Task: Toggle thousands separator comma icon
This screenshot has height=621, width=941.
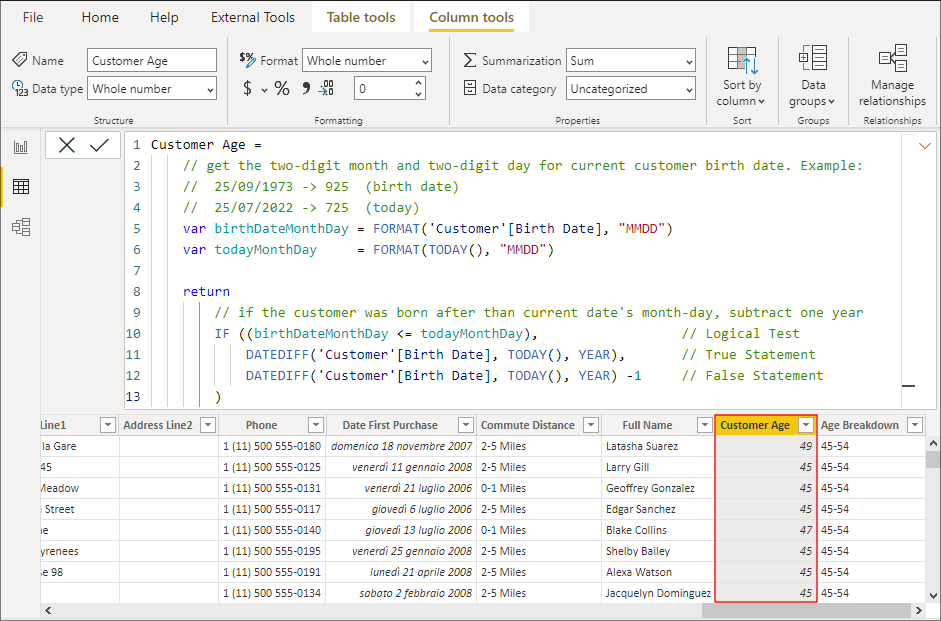Action: 306,88
